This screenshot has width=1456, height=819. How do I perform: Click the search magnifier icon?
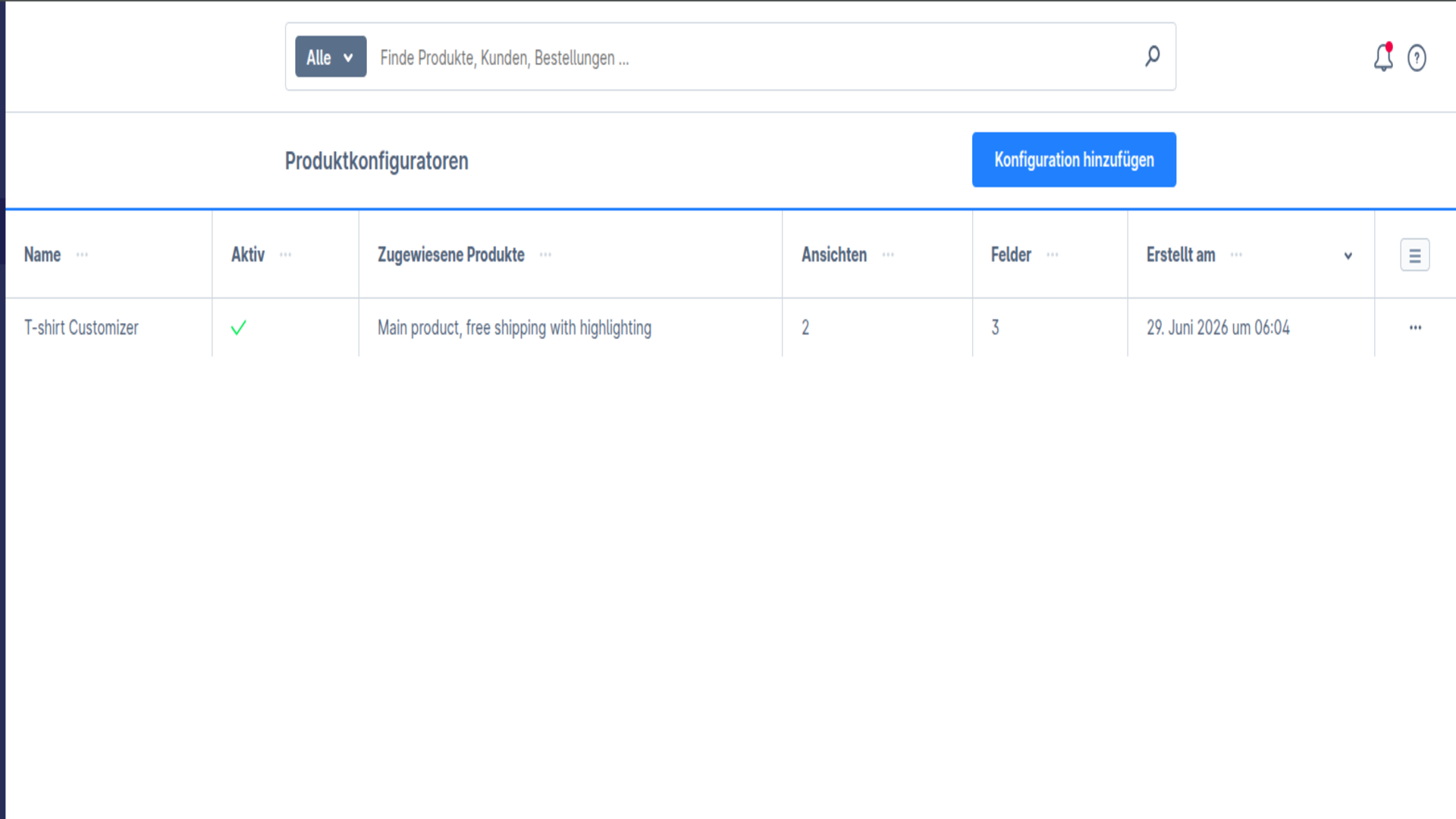[x=1152, y=56]
